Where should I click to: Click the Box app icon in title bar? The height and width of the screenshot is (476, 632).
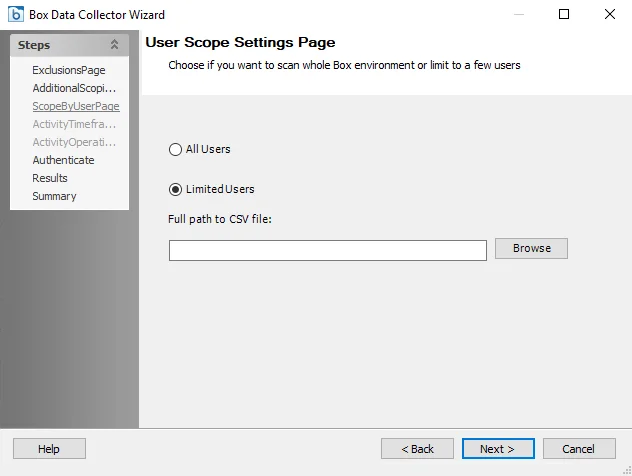pos(16,15)
